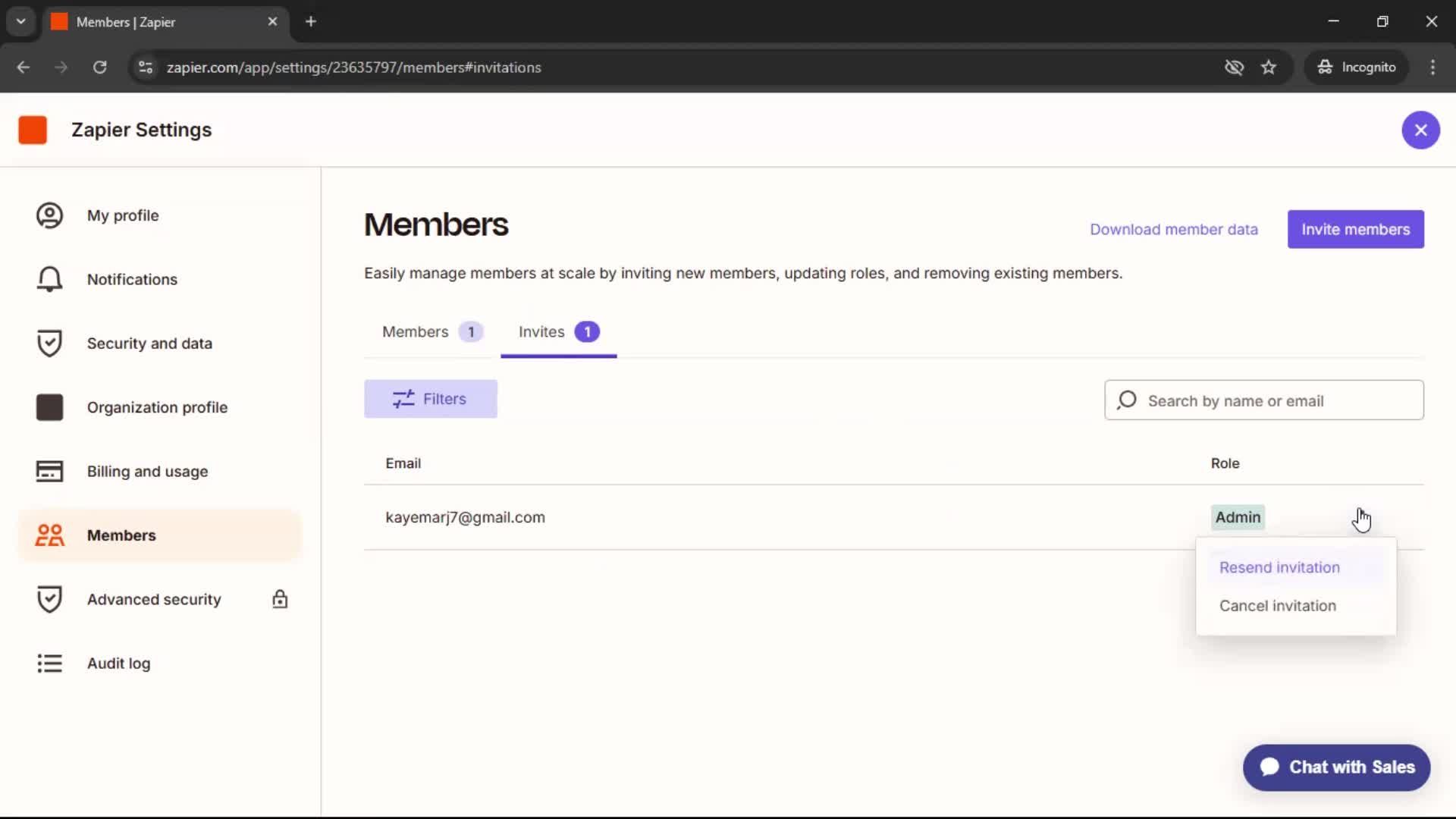Click the search magnifier icon

[1127, 400]
